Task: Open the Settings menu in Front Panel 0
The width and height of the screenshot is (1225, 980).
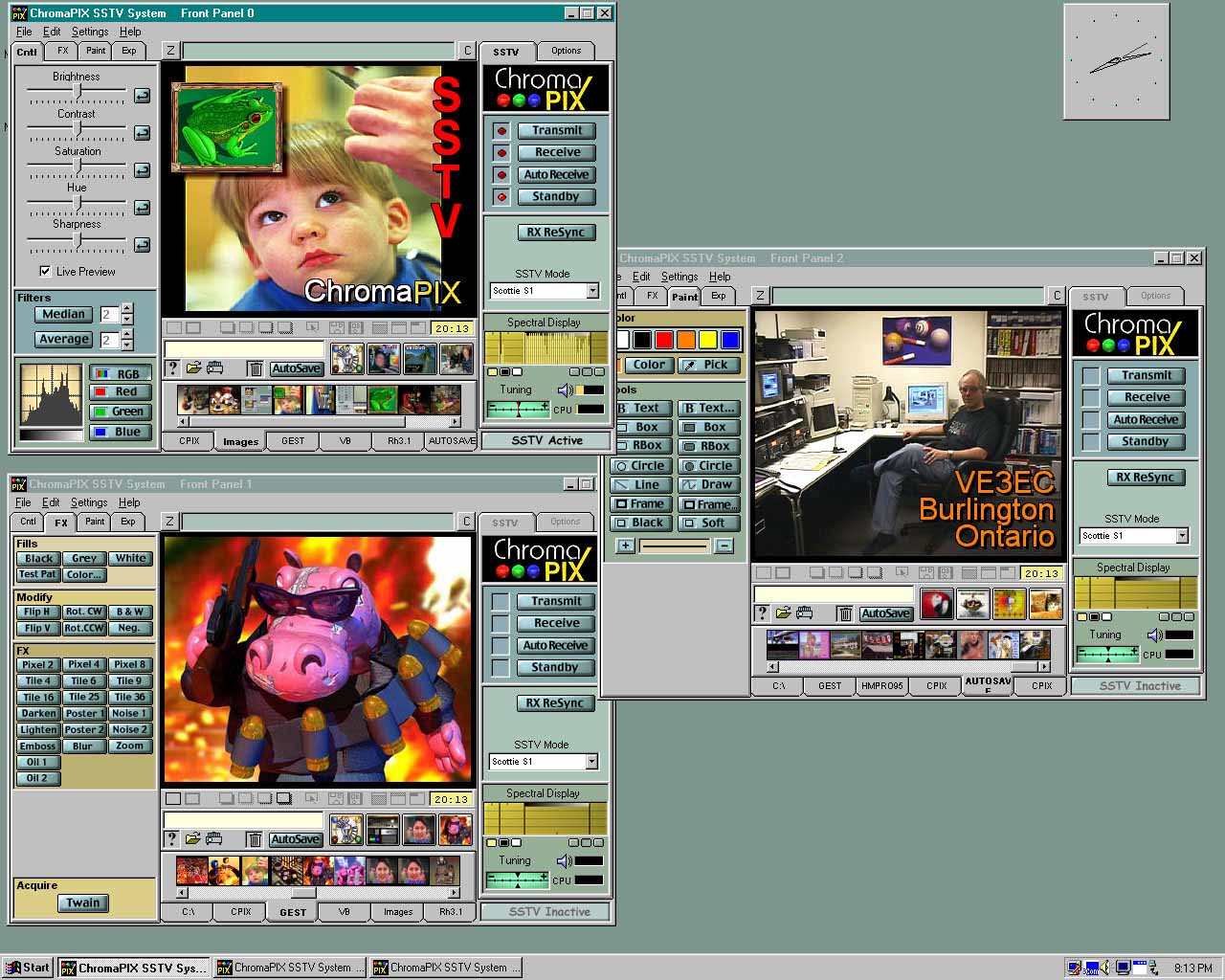Action: (90, 32)
